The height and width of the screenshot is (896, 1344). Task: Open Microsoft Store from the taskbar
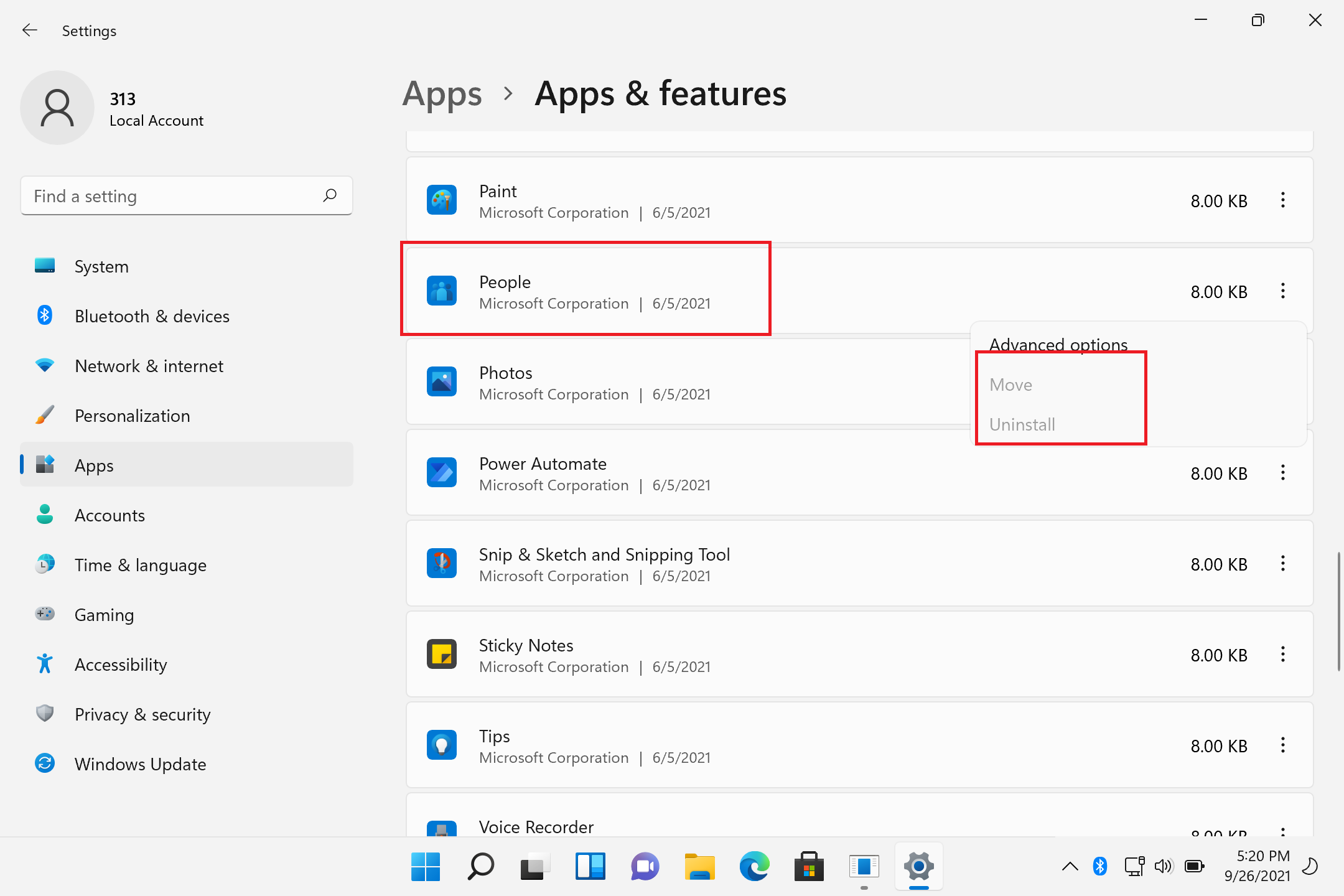tap(809, 866)
